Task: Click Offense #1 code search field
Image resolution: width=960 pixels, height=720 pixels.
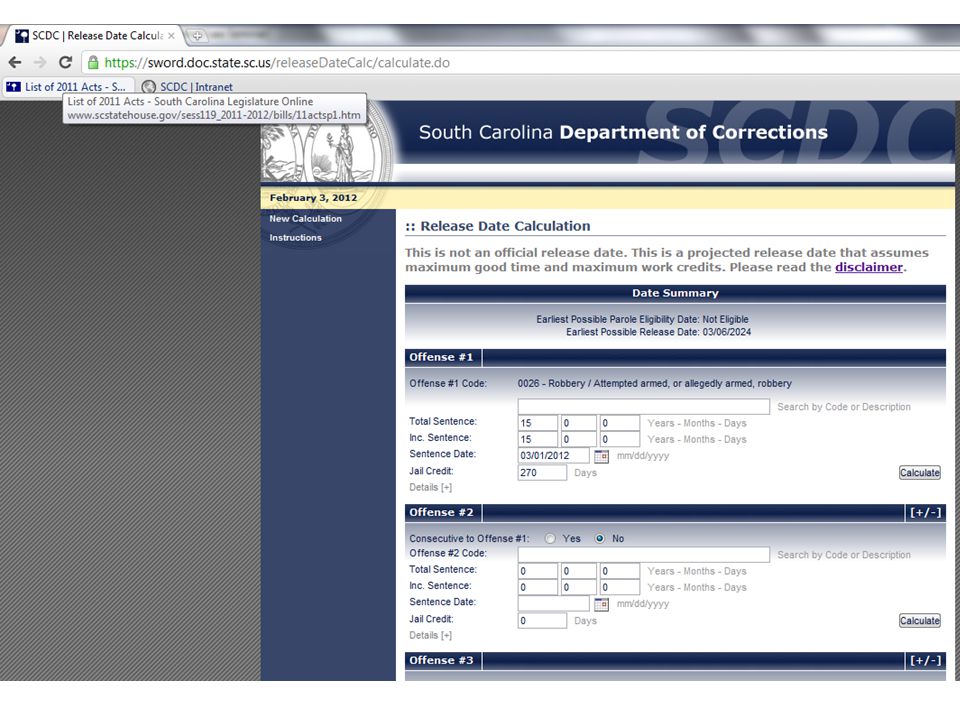Action: tap(643, 407)
